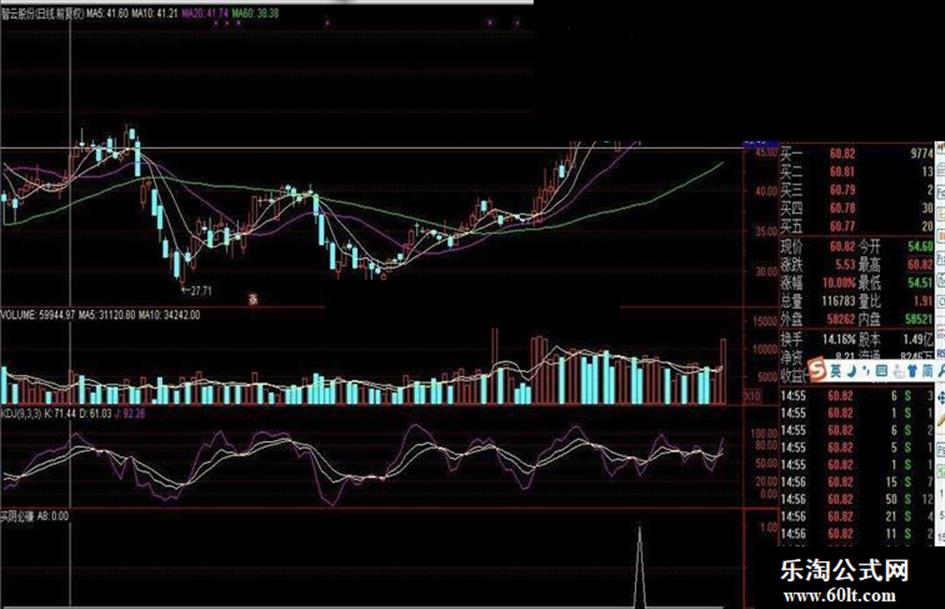Click the MA10: 34242.00 volume average label
Viewport: 945px width, 609px height.
click(x=169, y=315)
